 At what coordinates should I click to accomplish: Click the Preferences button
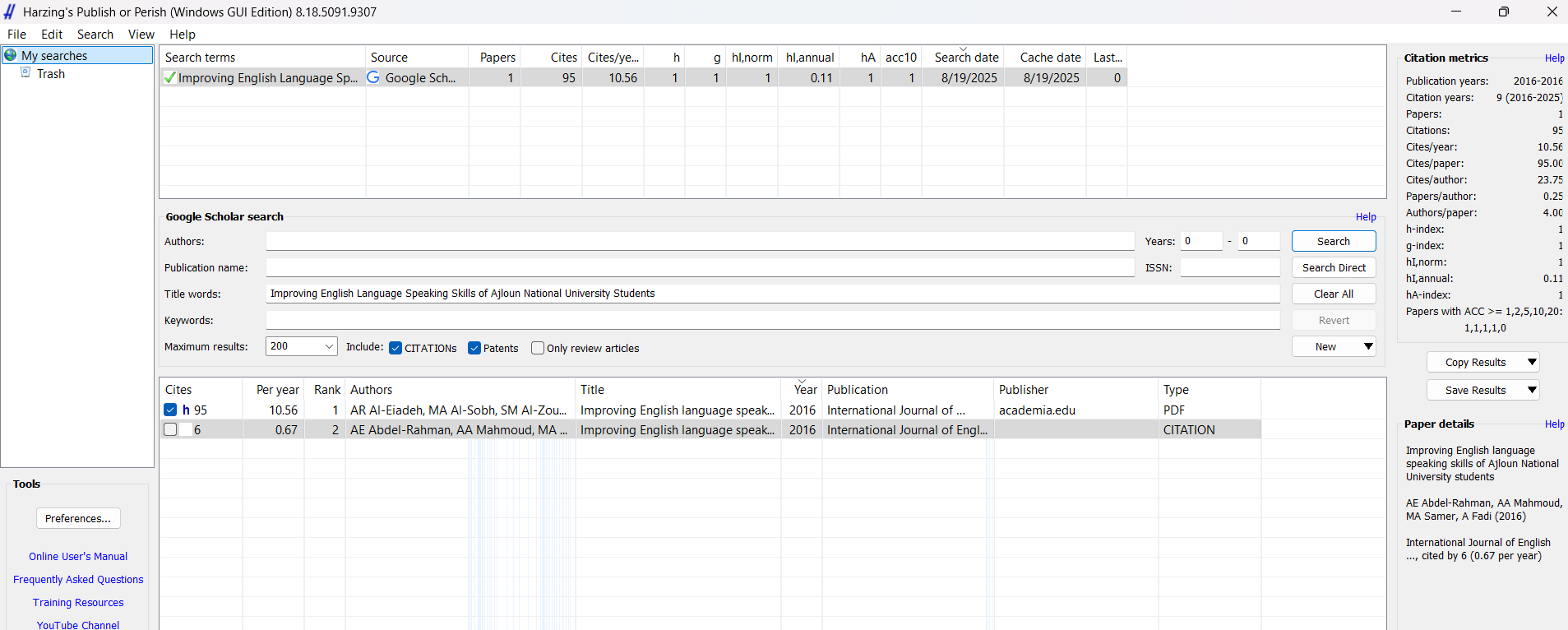click(x=78, y=518)
